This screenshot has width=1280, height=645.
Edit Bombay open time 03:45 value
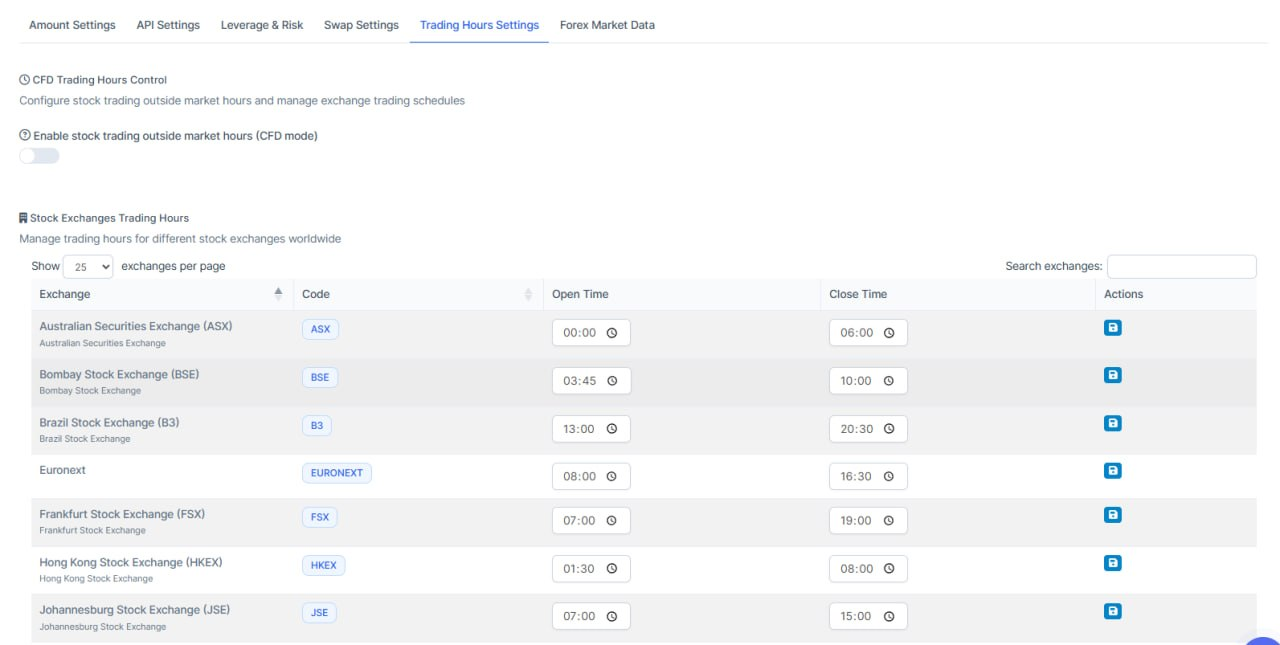[580, 381]
